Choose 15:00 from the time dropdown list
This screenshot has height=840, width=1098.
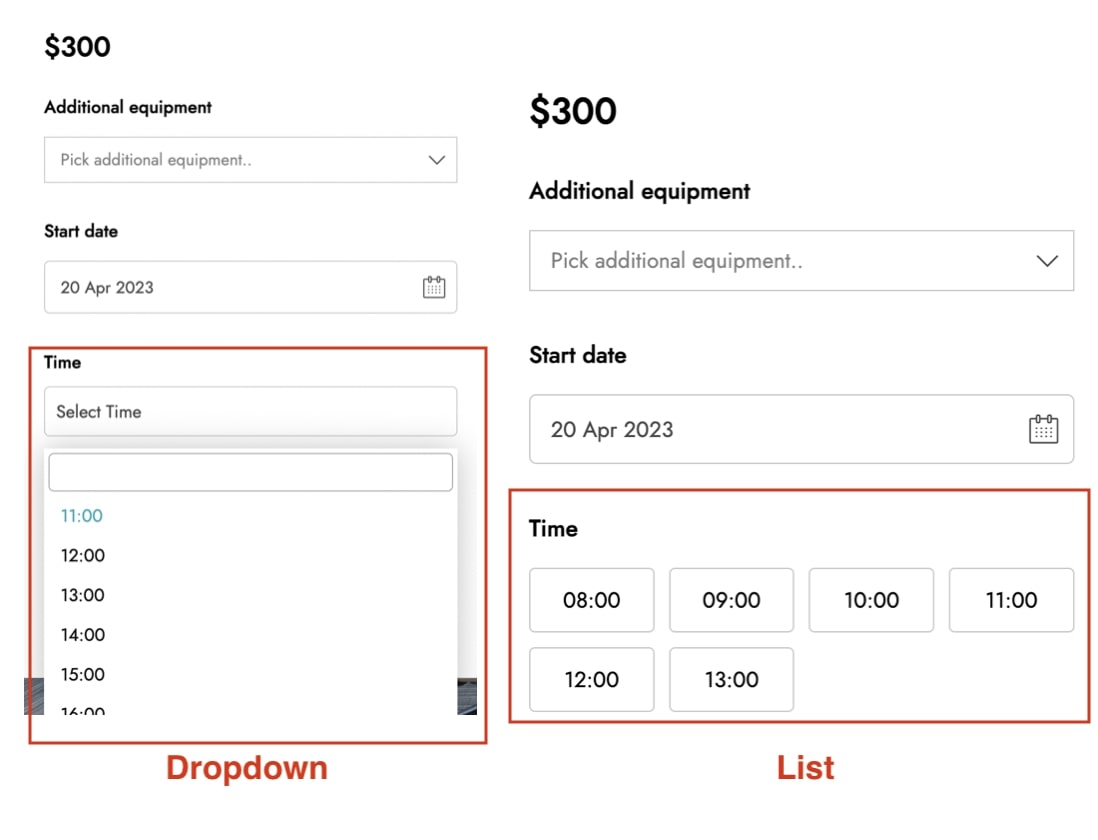(x=251, y=675)
